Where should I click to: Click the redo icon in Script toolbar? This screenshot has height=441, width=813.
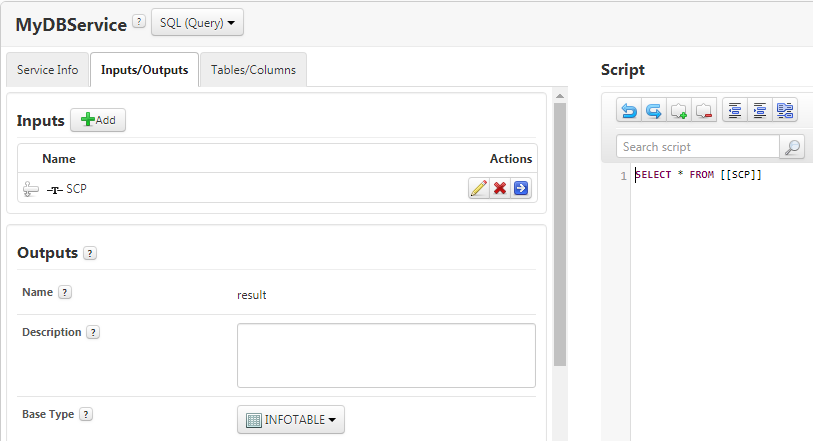pos(654,110)
